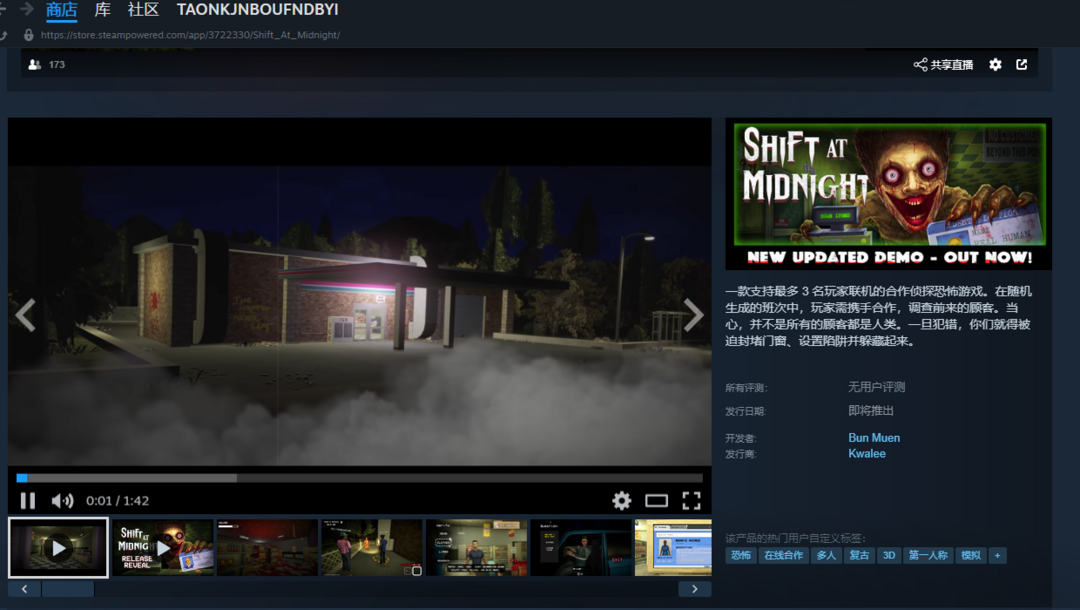Expand more tags with plus button
Viewport: 1080px width, 610px height.
pos(997,556)
